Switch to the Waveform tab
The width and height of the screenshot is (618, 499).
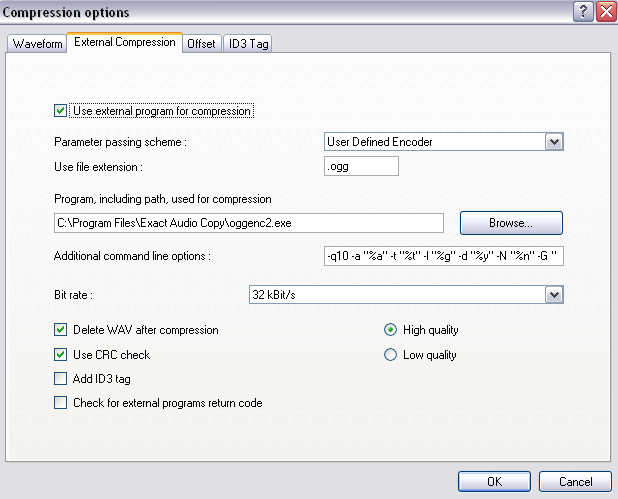tap(37, 43)
